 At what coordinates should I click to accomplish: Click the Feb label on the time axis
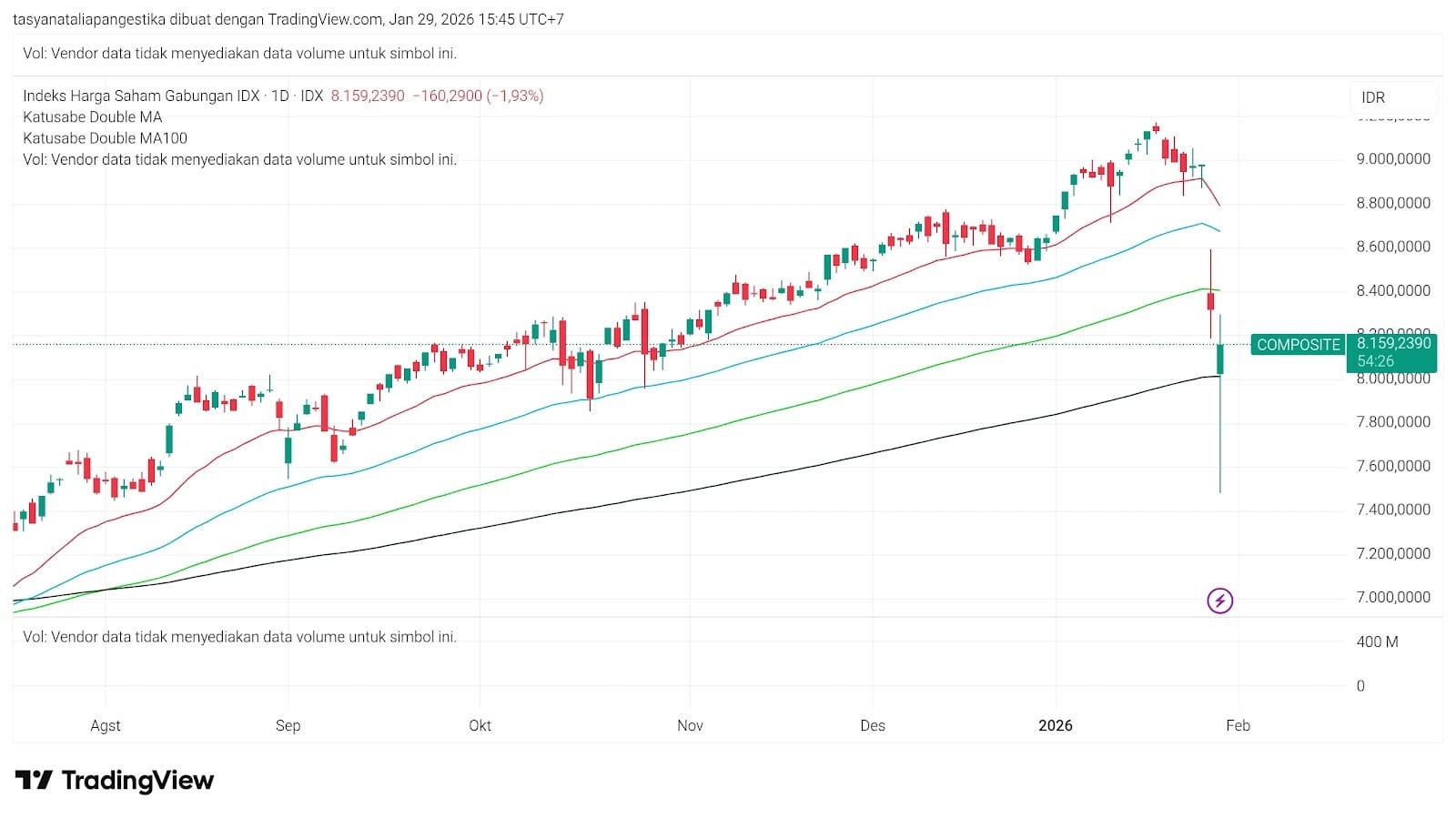click(1238, 725)
